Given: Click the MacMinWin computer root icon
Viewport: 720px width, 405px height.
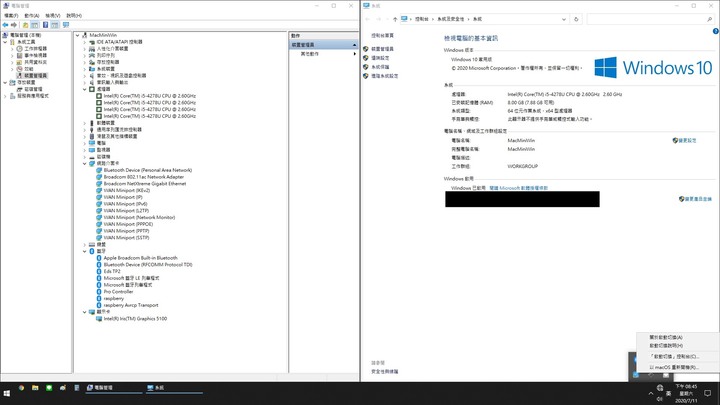Looking at the screenshot, I should [84, 35].
